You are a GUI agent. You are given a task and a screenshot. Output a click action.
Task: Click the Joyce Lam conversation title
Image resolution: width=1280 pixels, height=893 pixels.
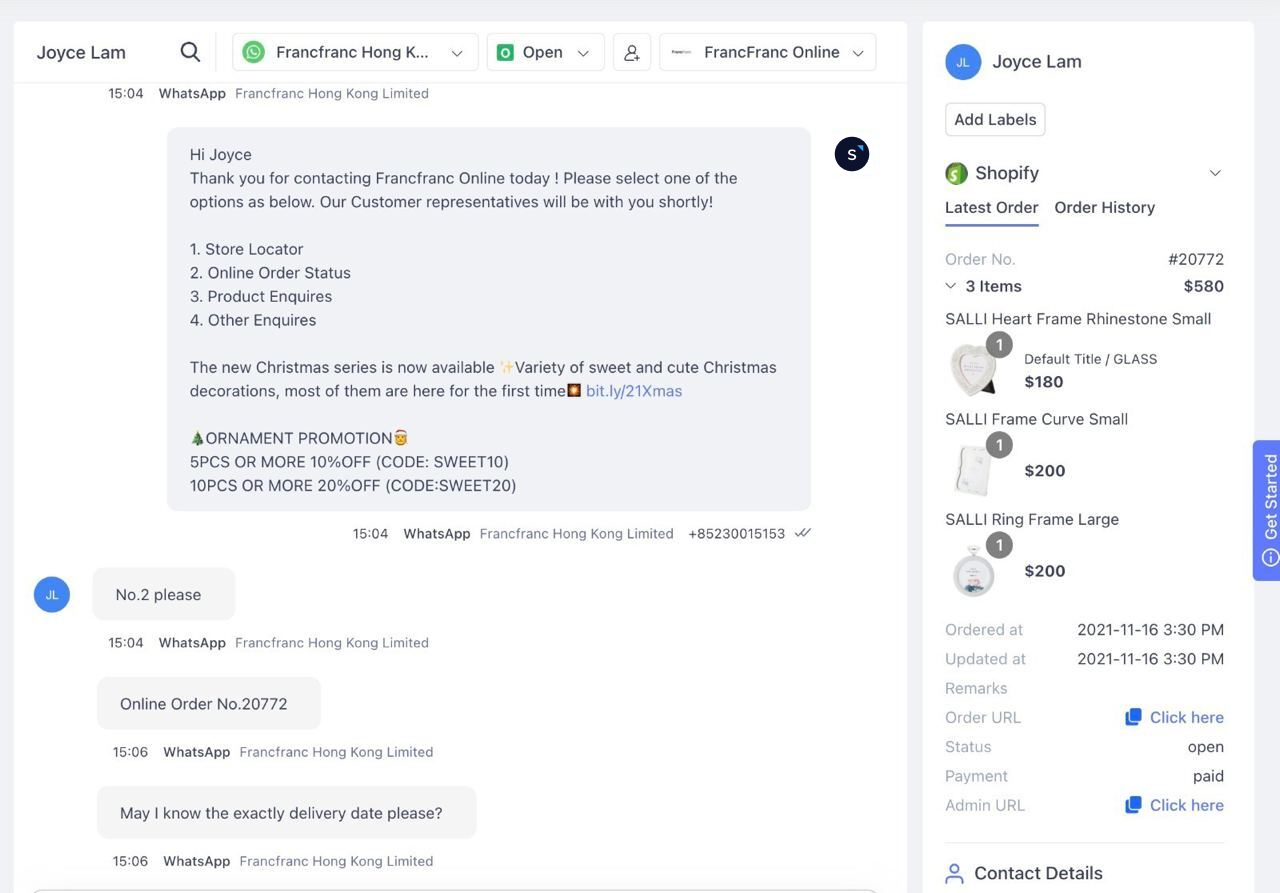81,52
